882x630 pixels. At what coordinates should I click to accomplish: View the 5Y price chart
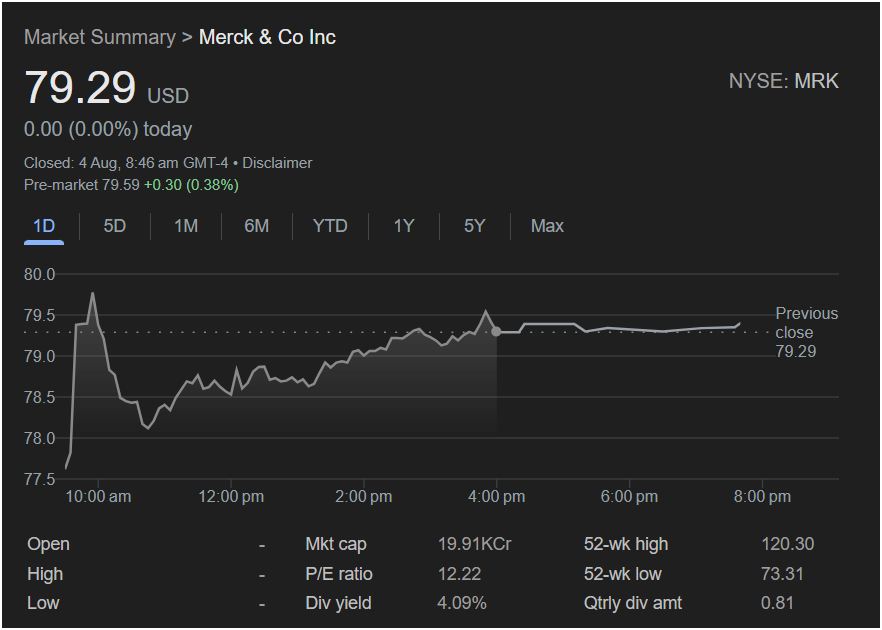click(x=474, y=226)
